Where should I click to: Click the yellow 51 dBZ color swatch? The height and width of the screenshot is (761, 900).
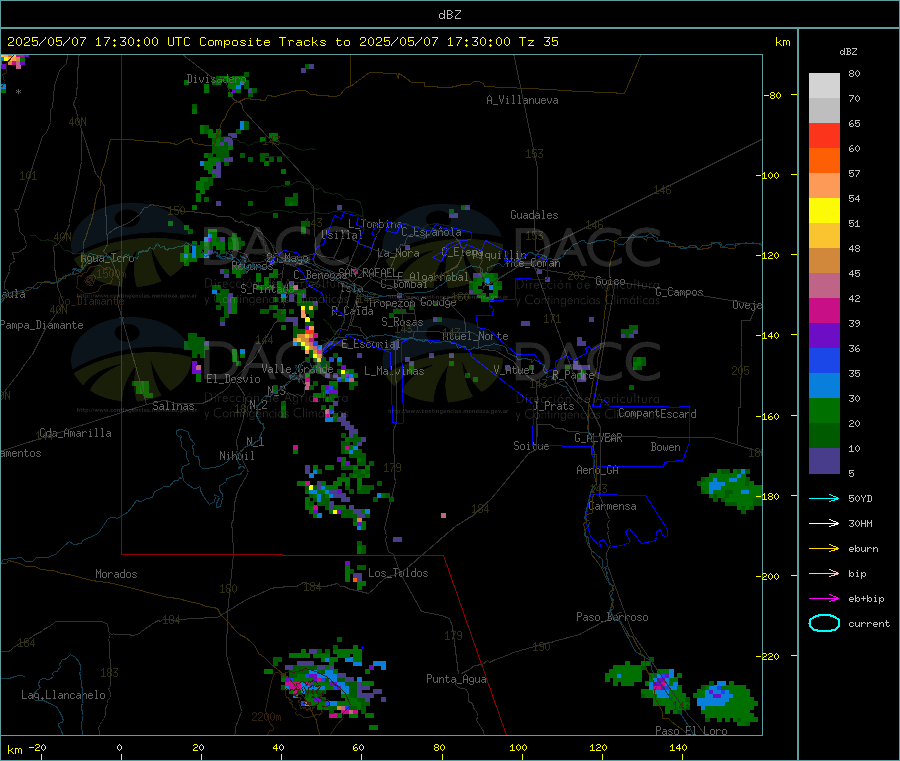click(x=824, y=211)
